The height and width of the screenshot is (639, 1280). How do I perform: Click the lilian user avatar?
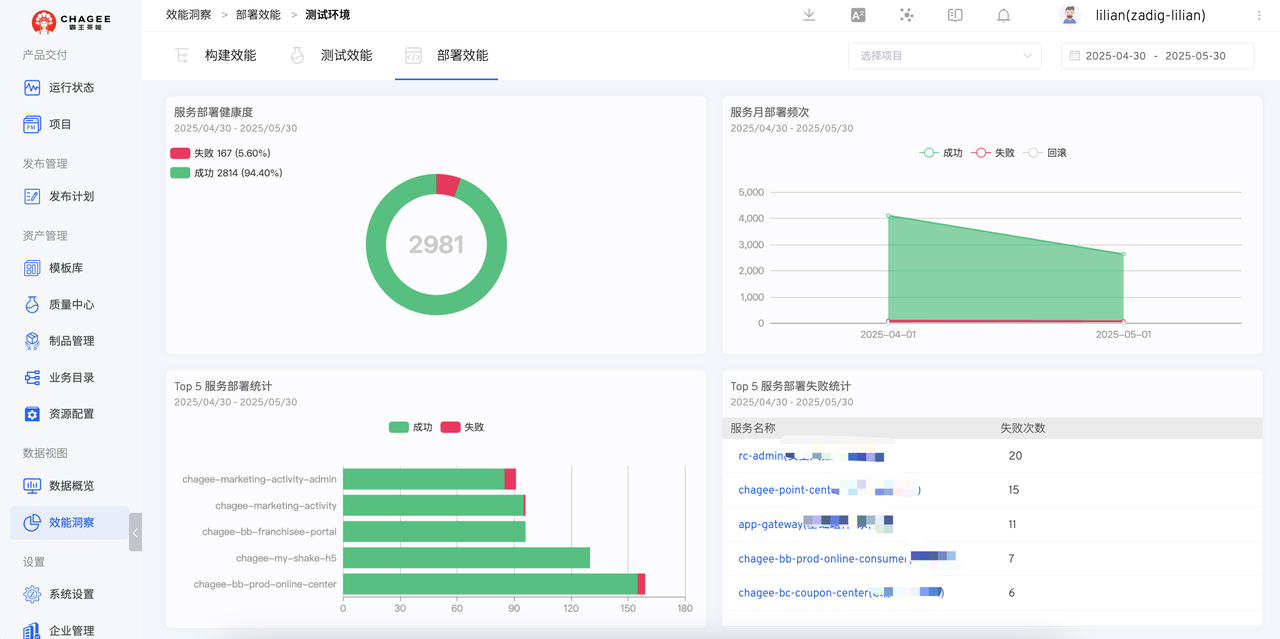tap(1069, 15)
